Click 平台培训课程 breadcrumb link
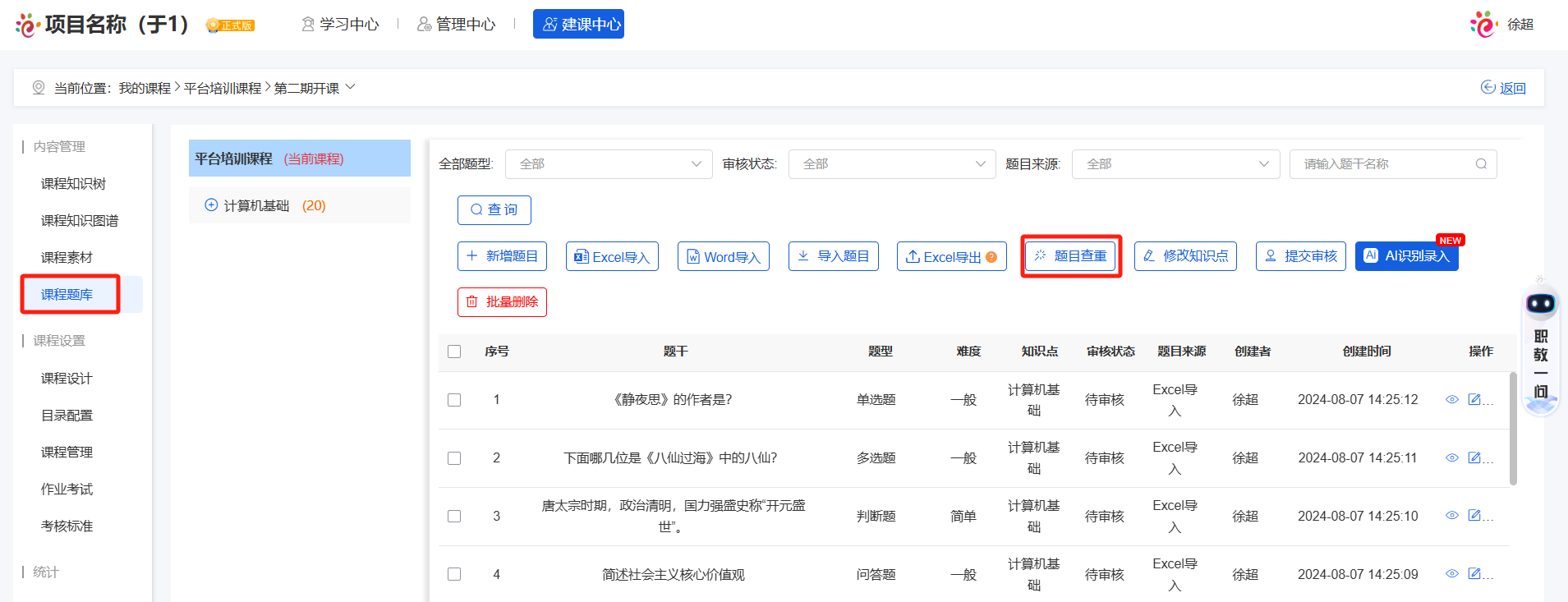This screenshot has width=1568, height=602. point(223,88)
